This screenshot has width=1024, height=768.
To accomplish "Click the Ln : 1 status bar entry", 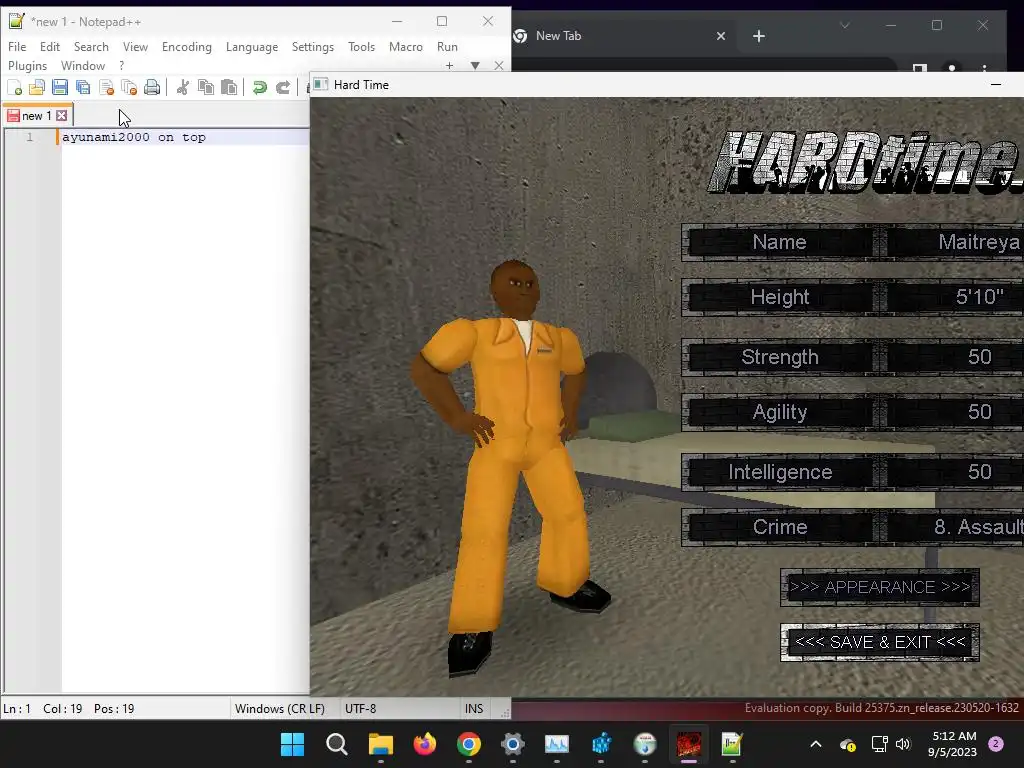I will [x=17, y=709].
